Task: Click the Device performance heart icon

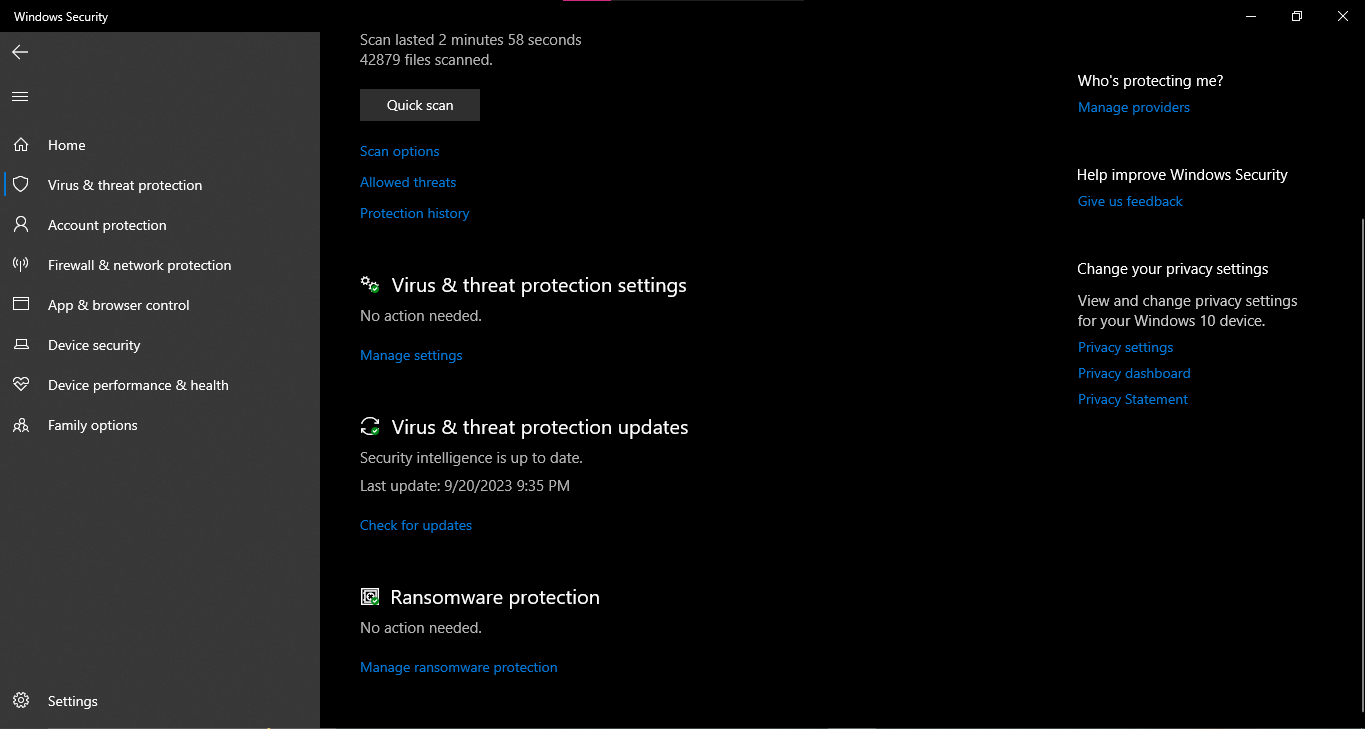Action: pyautogui.click(x=21, y=385)
